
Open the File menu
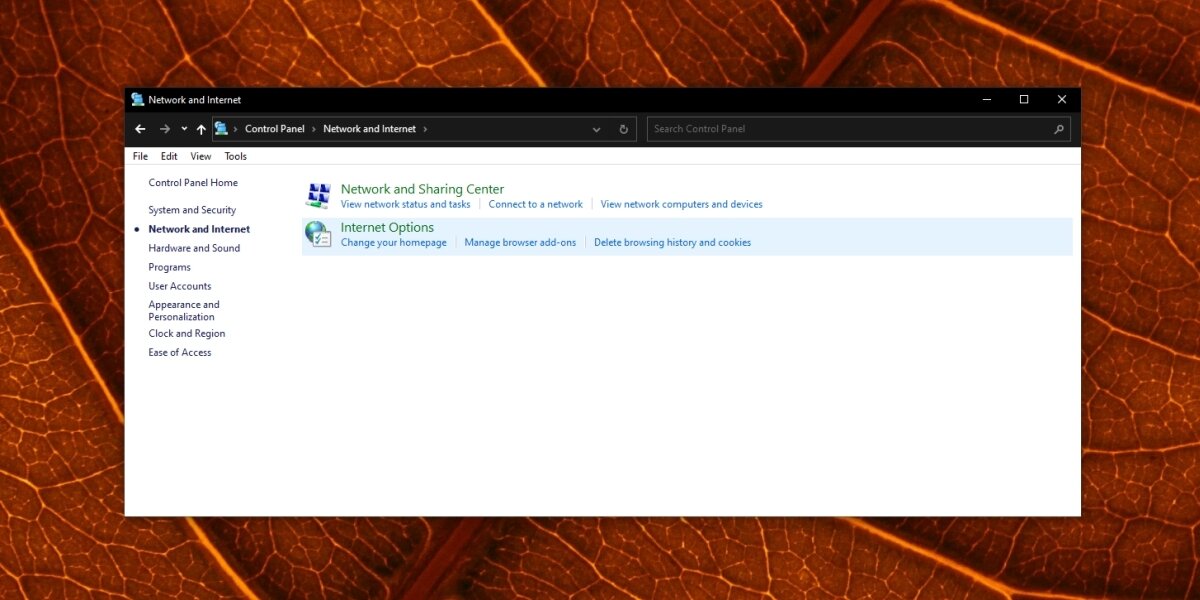coord(140,156)
